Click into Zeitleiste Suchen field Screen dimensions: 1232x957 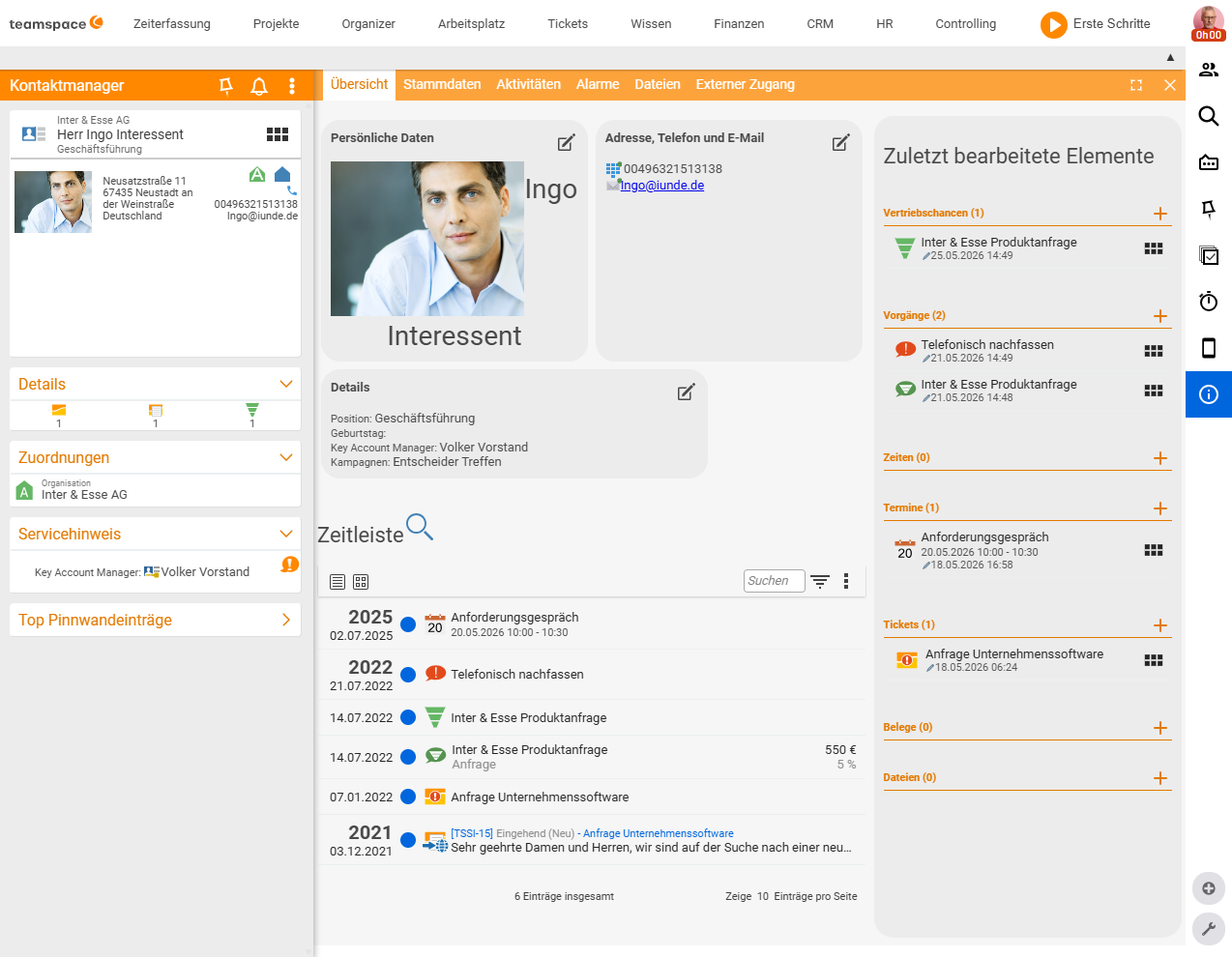[774, 581]
